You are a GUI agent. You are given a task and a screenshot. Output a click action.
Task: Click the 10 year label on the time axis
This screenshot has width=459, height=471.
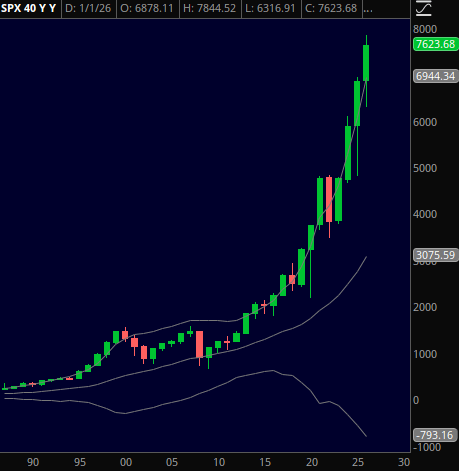(219, 462)
